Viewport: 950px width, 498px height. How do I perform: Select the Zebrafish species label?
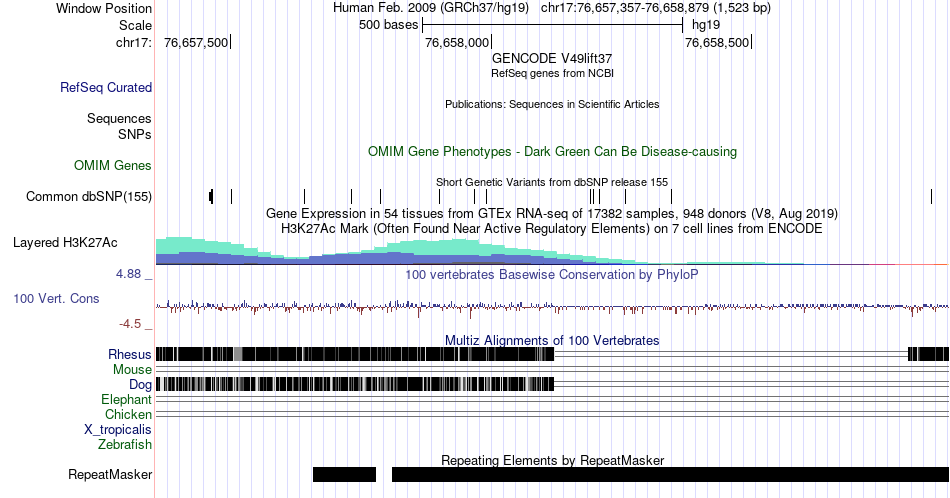[125, 445]
